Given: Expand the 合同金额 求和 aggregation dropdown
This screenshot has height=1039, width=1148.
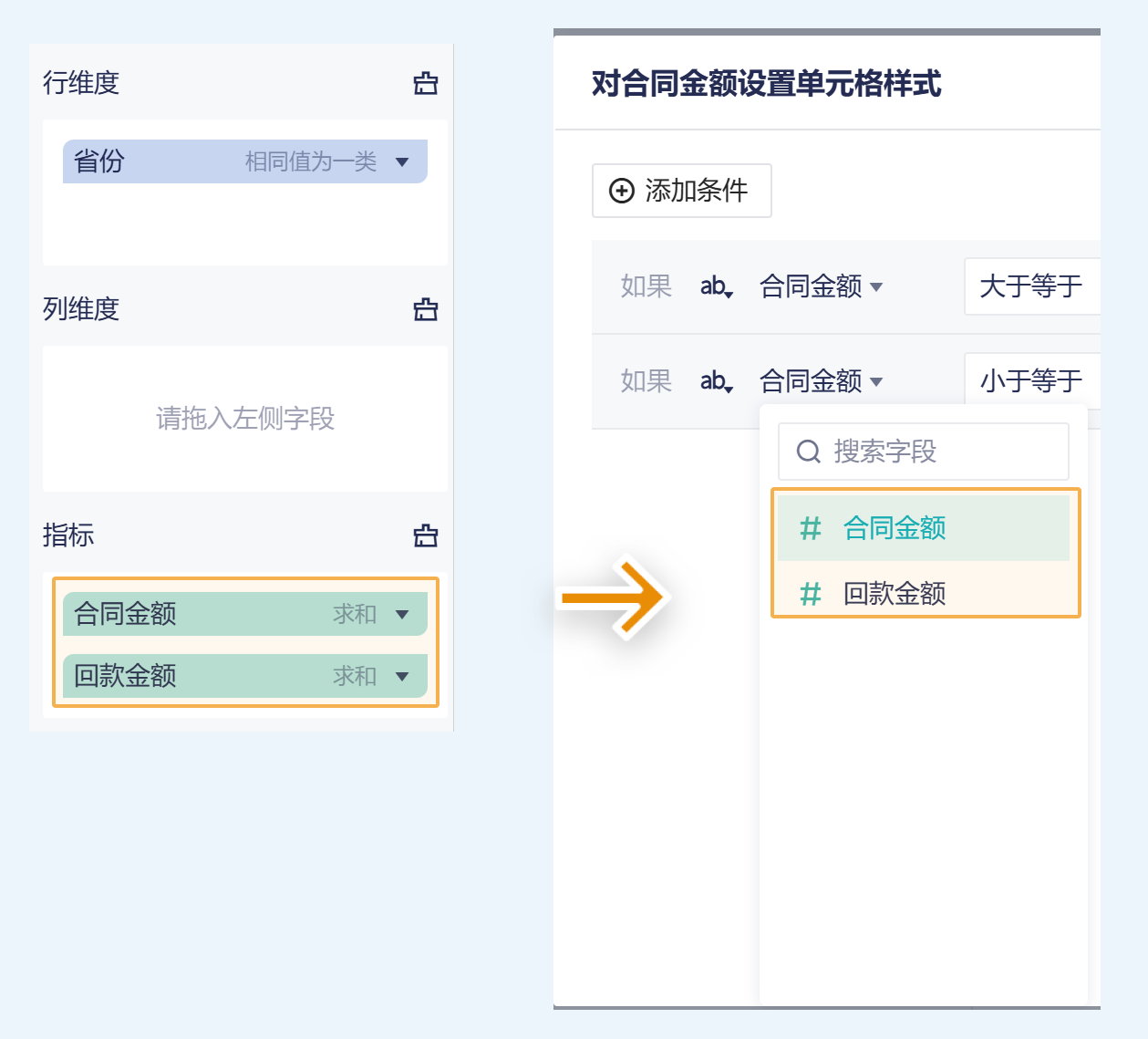Looking at the screenshot, I should point(402,615).
